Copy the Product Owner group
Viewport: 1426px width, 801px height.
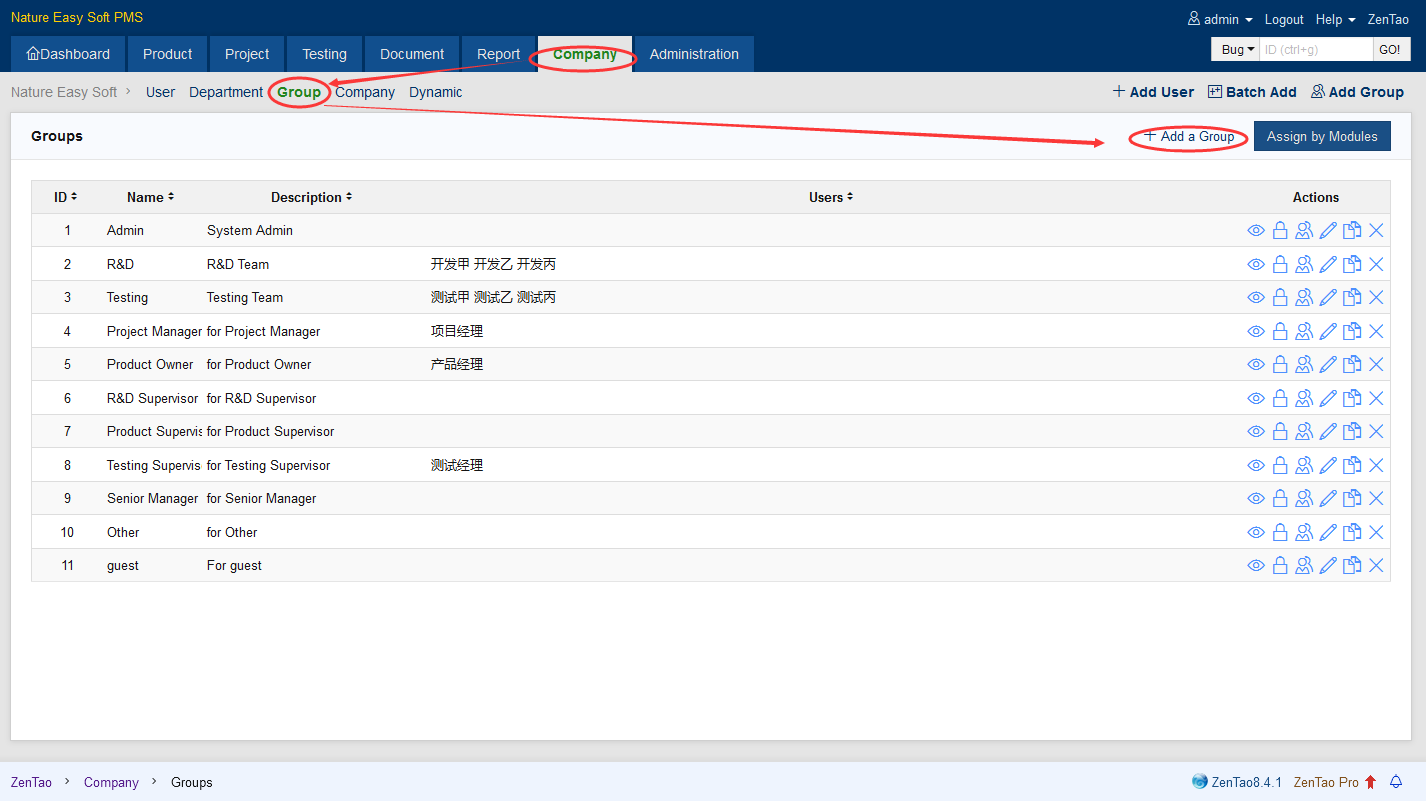click(1352, 365)
